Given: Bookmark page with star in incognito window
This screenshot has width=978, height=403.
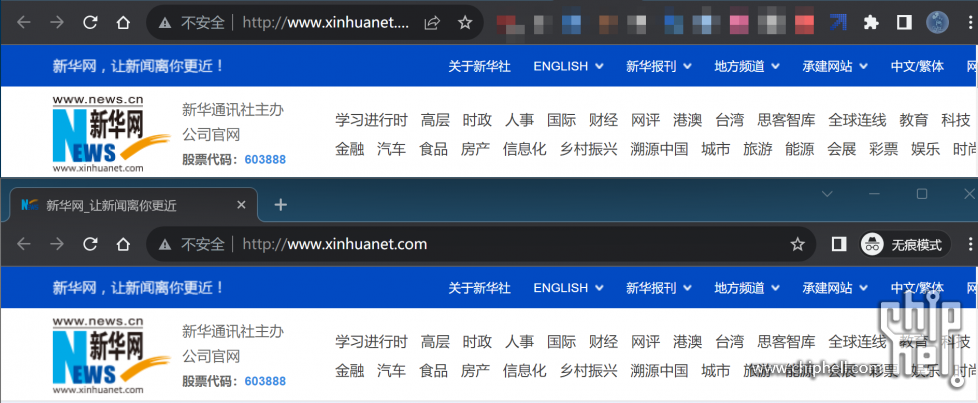Looking at the screenshot, I should point(797,244).
